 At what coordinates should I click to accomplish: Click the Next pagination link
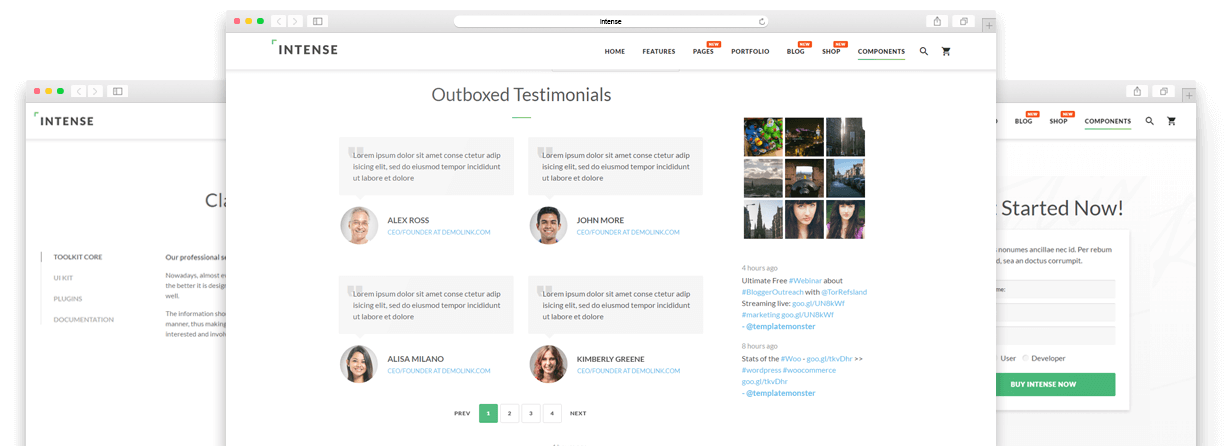click(x=578, y=413)
